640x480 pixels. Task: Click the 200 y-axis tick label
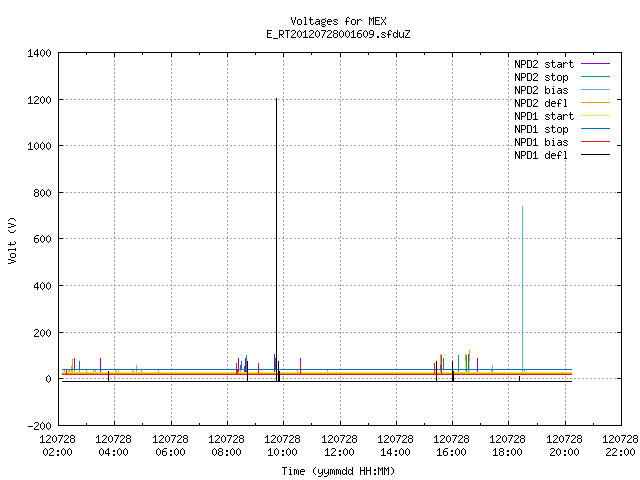[x=42, y=333]
